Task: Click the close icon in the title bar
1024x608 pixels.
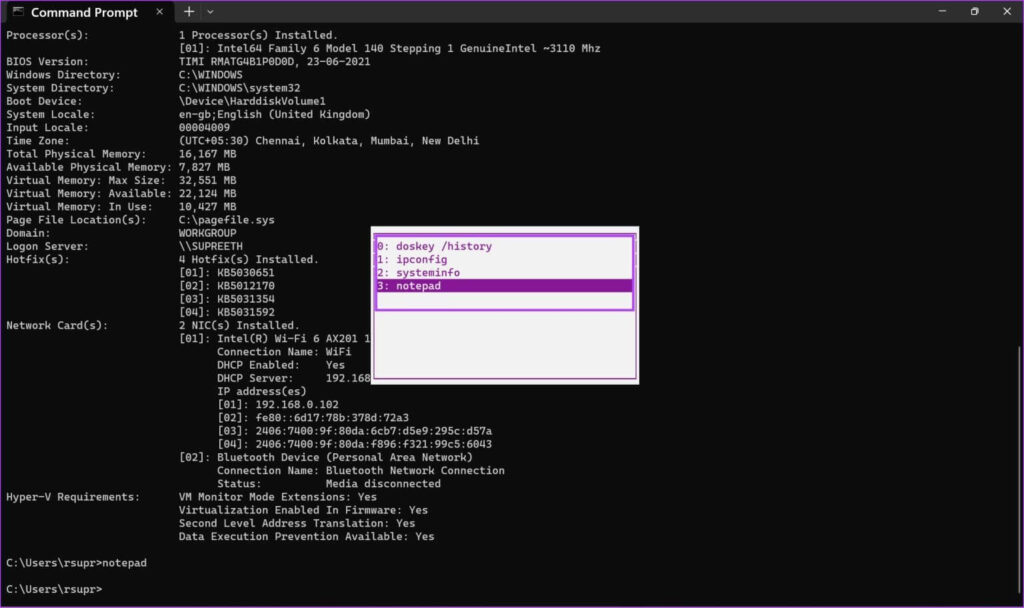Action: tap(1007, 11)
